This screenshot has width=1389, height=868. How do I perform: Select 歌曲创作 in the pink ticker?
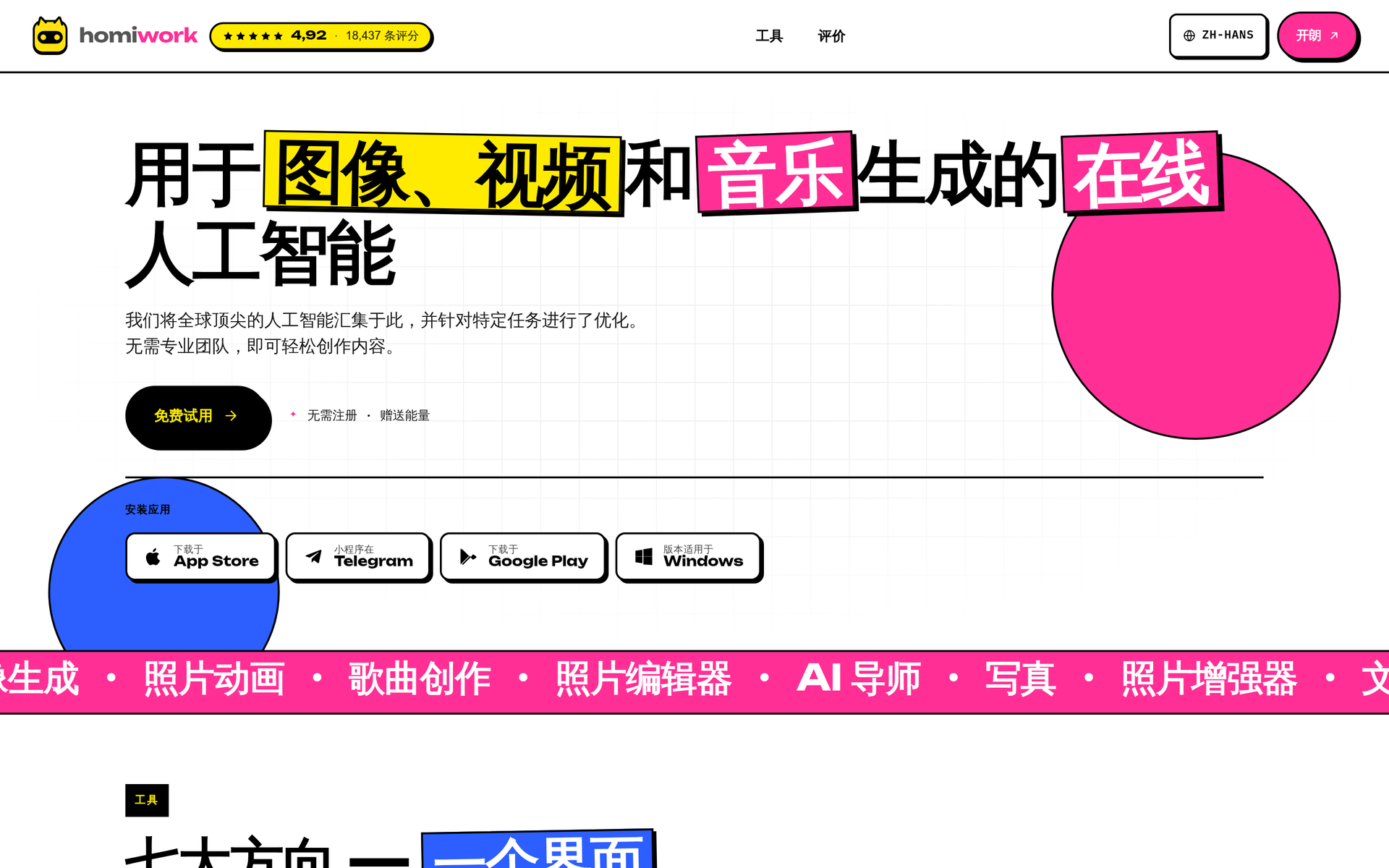click(x=420, y=678)
